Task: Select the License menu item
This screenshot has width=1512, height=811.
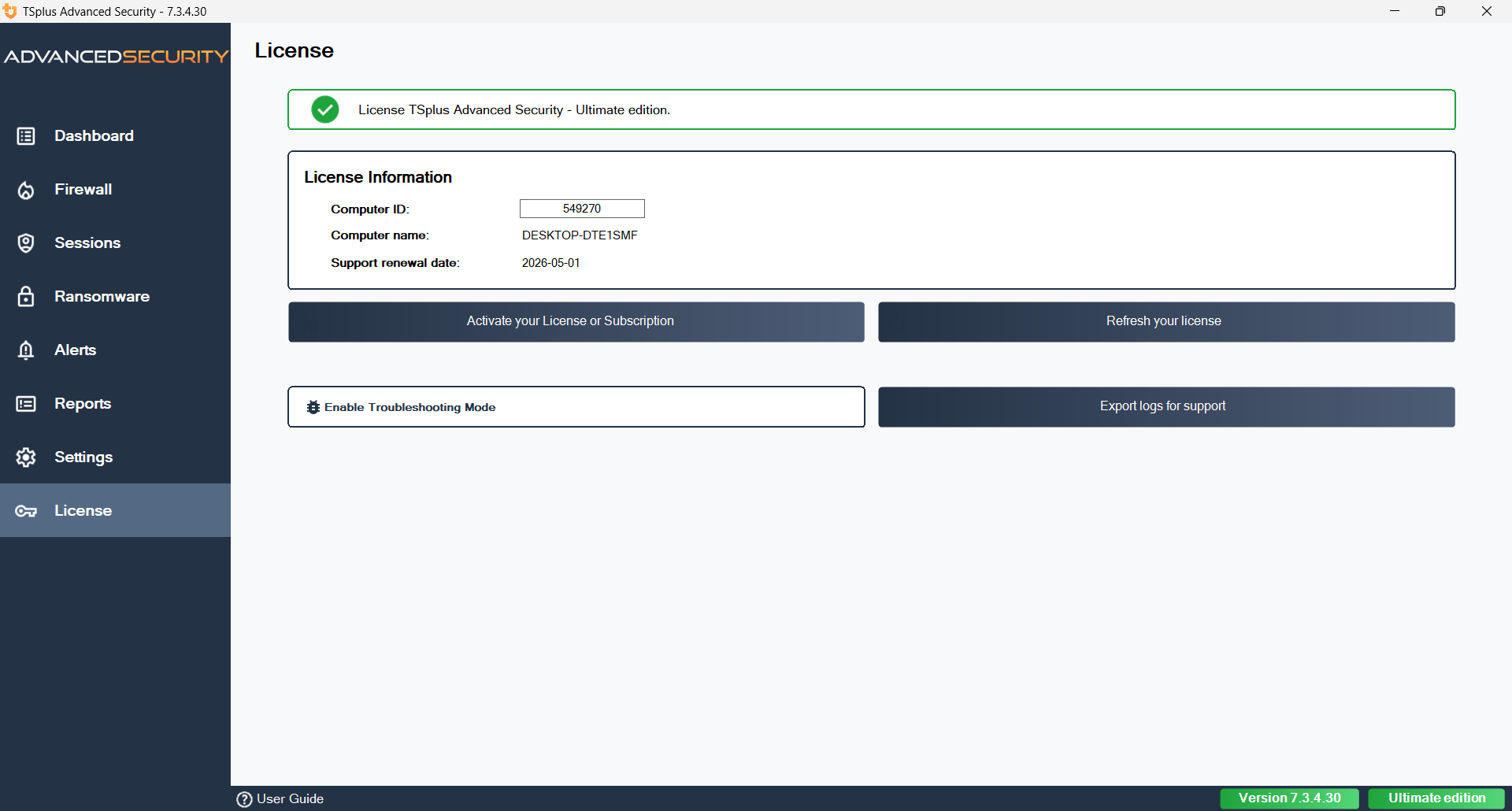Action: coord(115,511)
